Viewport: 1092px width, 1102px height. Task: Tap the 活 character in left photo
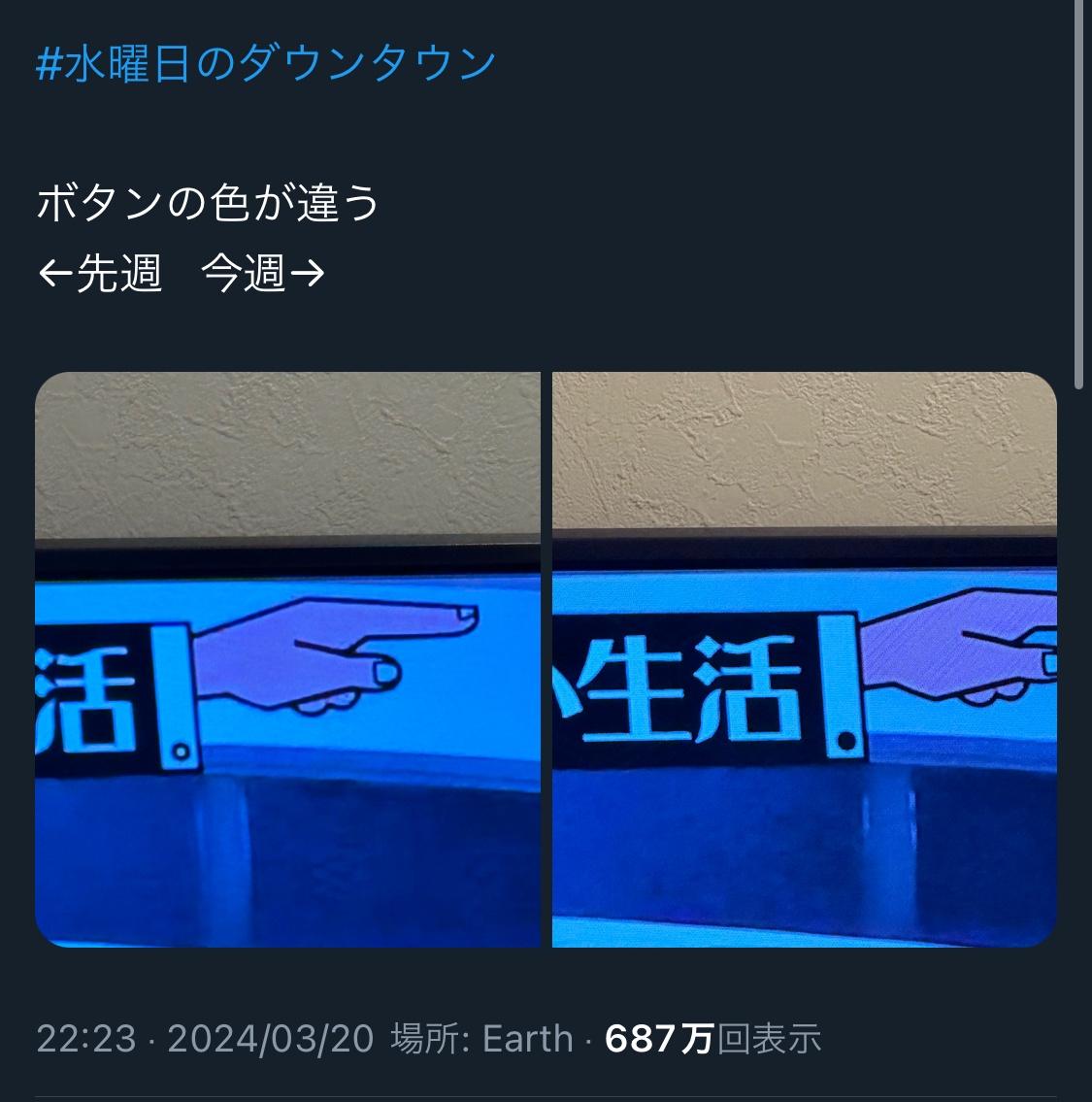pos(84,699)
